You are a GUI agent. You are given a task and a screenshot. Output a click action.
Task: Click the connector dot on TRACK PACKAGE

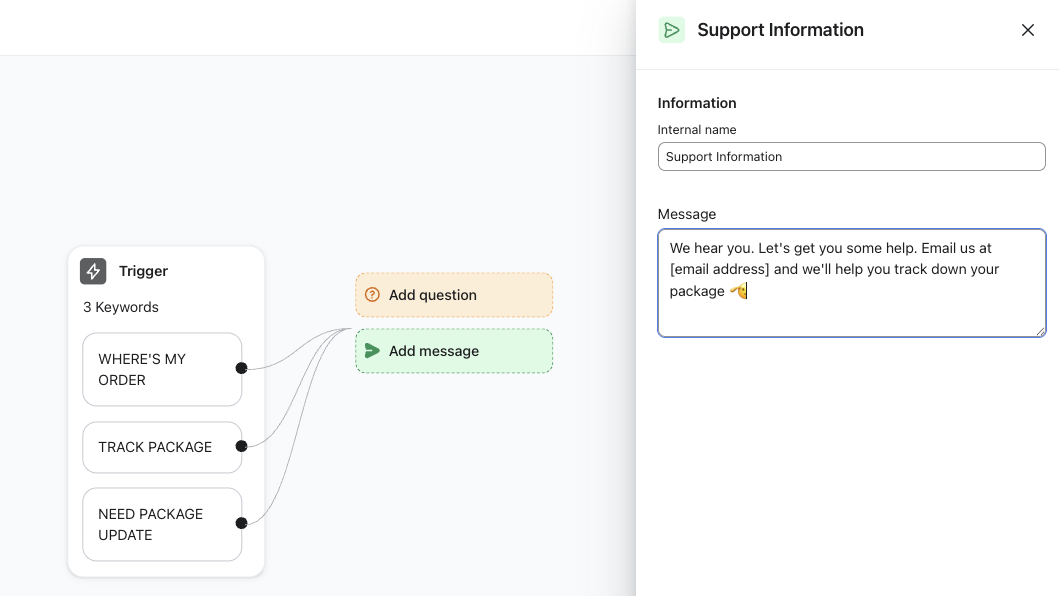tap(241, 446)
